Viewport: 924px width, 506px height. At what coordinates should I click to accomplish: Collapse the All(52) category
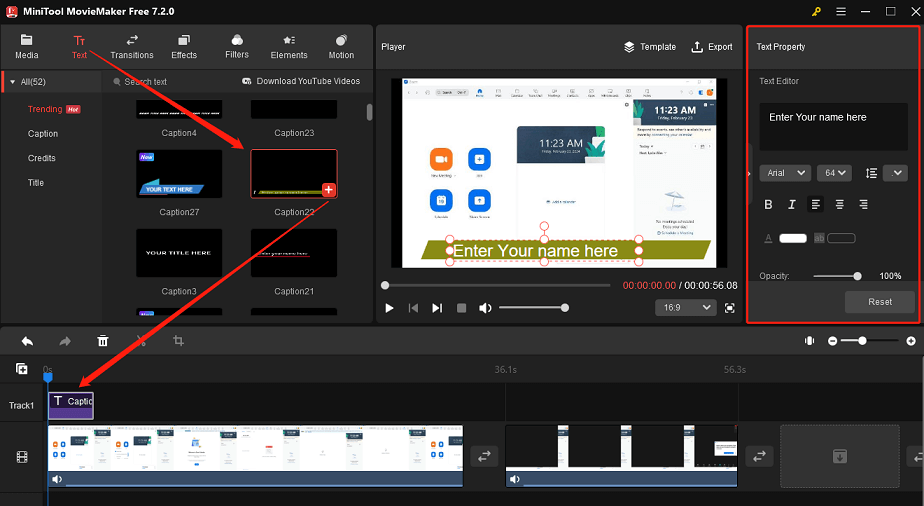[12, 82]
